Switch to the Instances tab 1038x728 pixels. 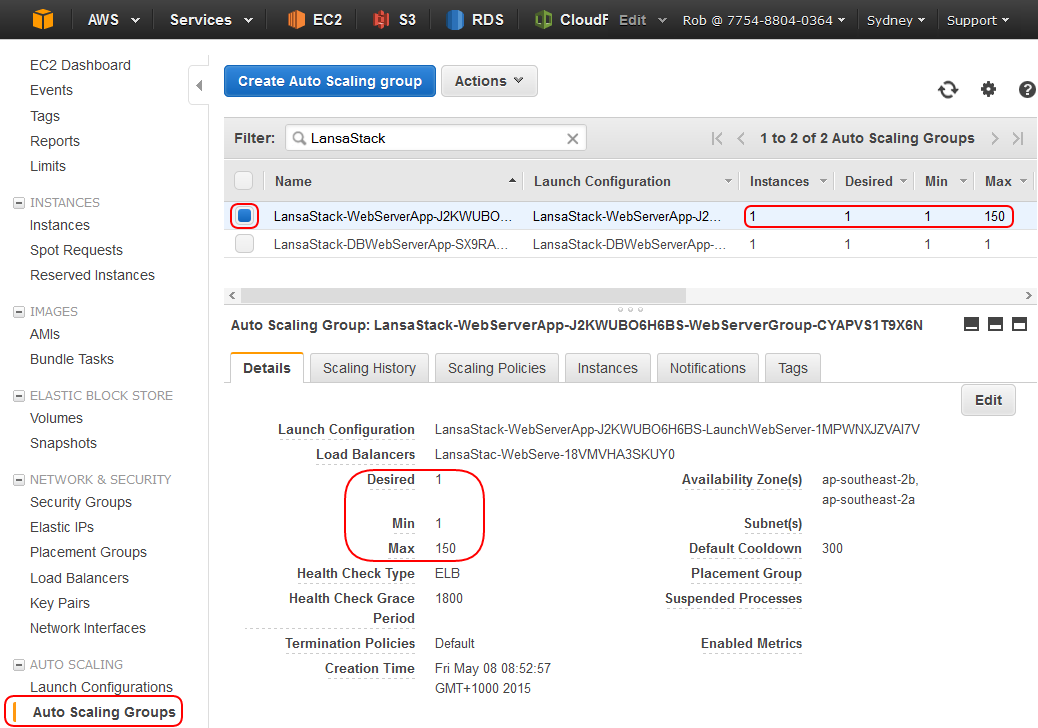(608, 368)
